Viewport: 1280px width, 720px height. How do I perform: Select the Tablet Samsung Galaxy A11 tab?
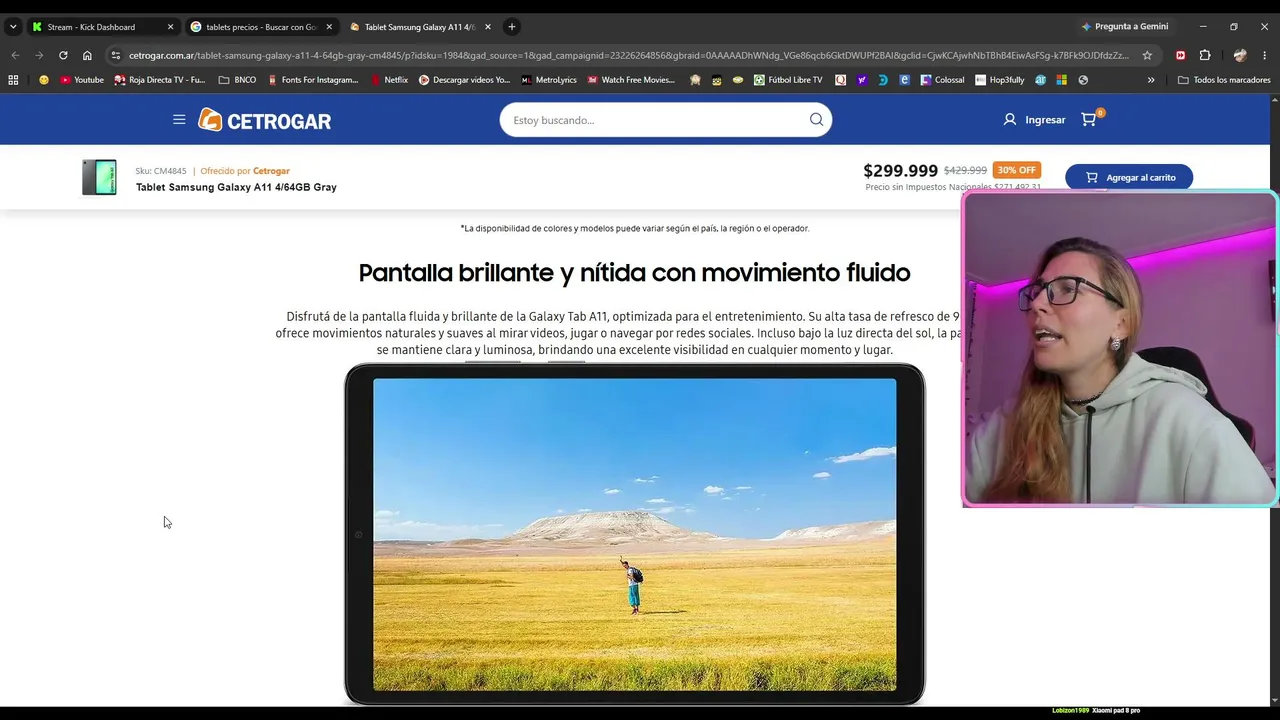(x=419, y=27)
